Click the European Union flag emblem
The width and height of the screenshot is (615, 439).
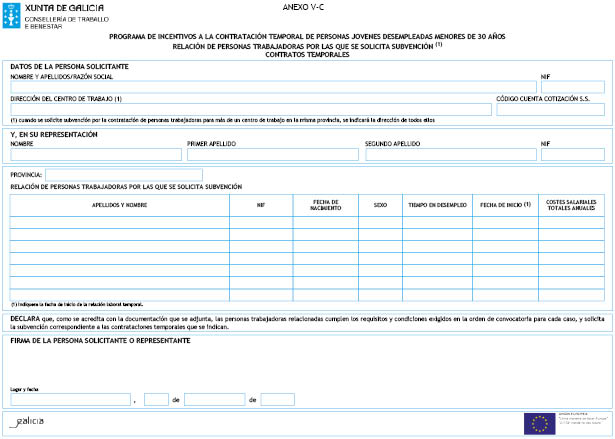(x=541, y=422)
